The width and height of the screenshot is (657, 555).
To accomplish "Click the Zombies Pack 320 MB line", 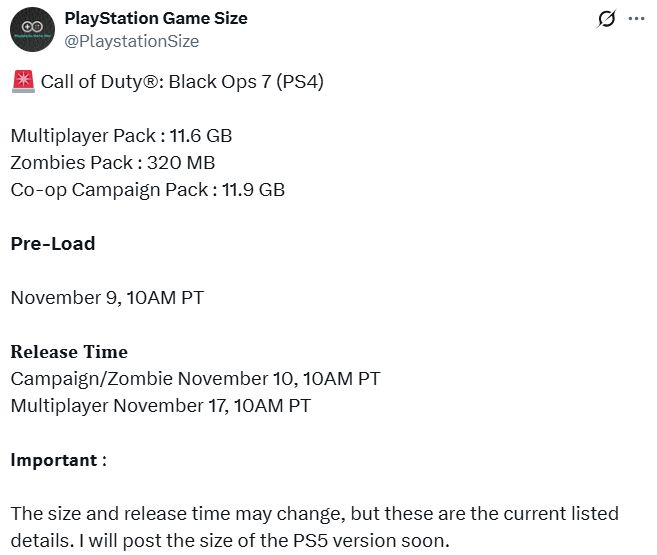I will (112, 162).
